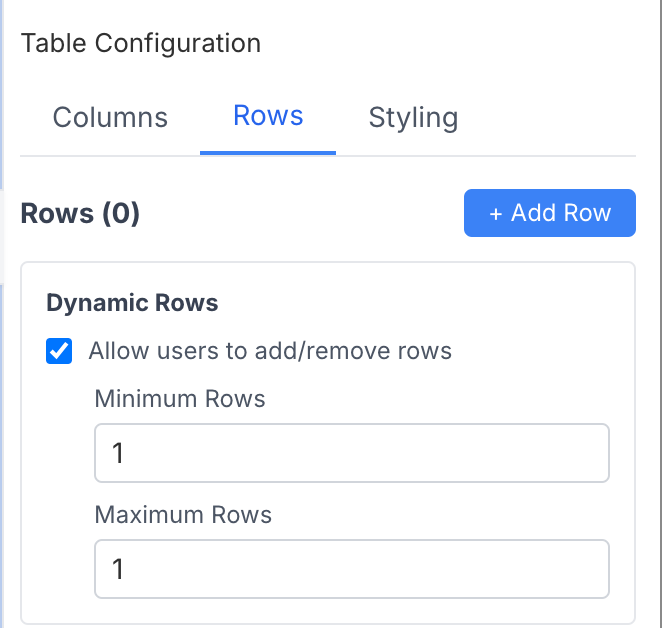Click the value 1 in Minimum Rows

pyautogui.click(x=118, y=454)
